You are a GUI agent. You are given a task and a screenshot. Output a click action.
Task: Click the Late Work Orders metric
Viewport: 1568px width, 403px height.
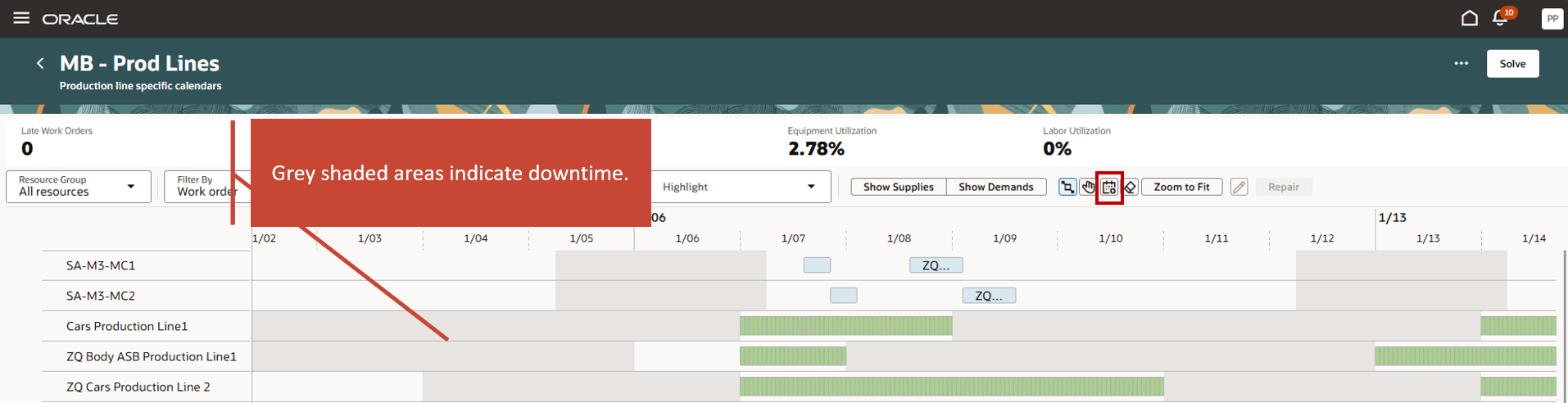57,142
